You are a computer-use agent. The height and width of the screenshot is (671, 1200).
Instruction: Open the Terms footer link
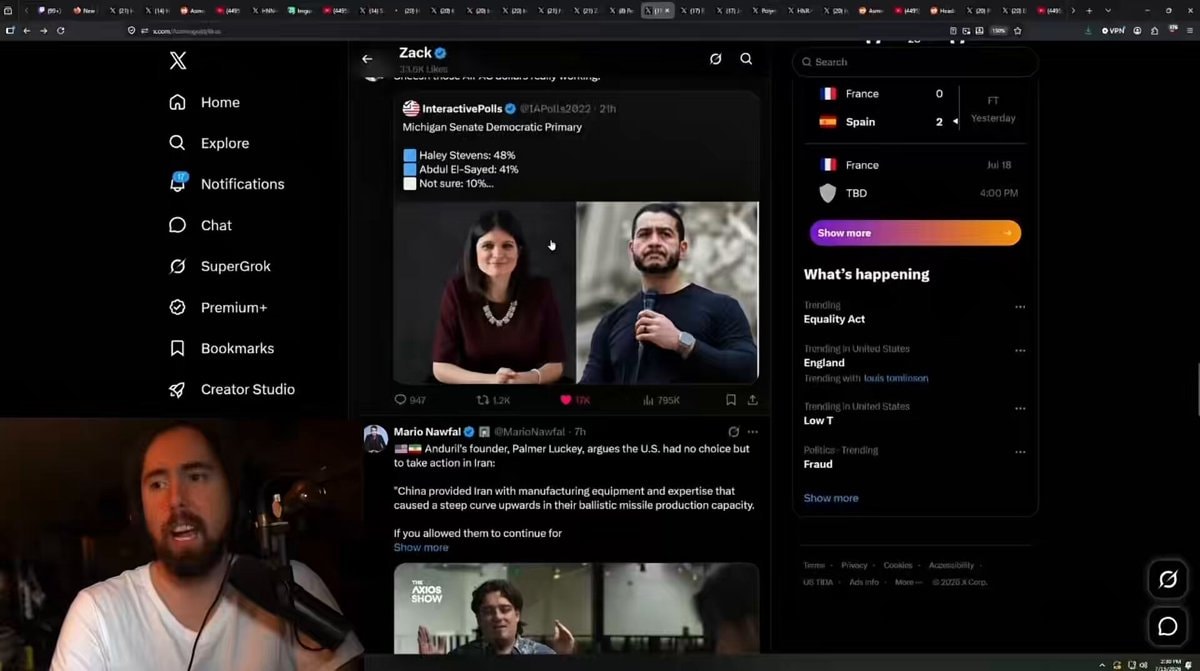click(x=814, y=566)
